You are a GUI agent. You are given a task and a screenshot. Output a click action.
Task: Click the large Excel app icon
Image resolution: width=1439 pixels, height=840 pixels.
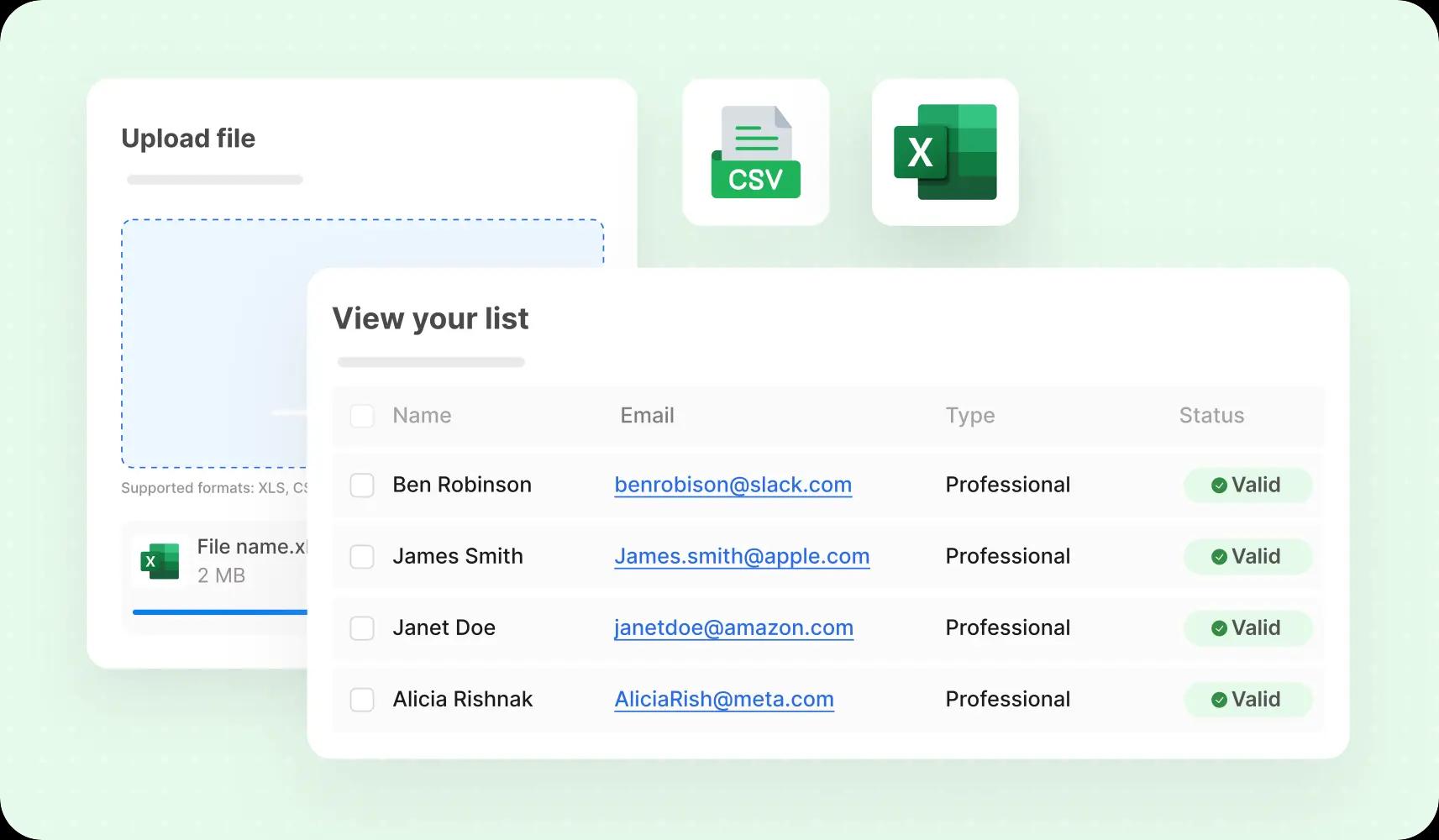pos(945,152)
